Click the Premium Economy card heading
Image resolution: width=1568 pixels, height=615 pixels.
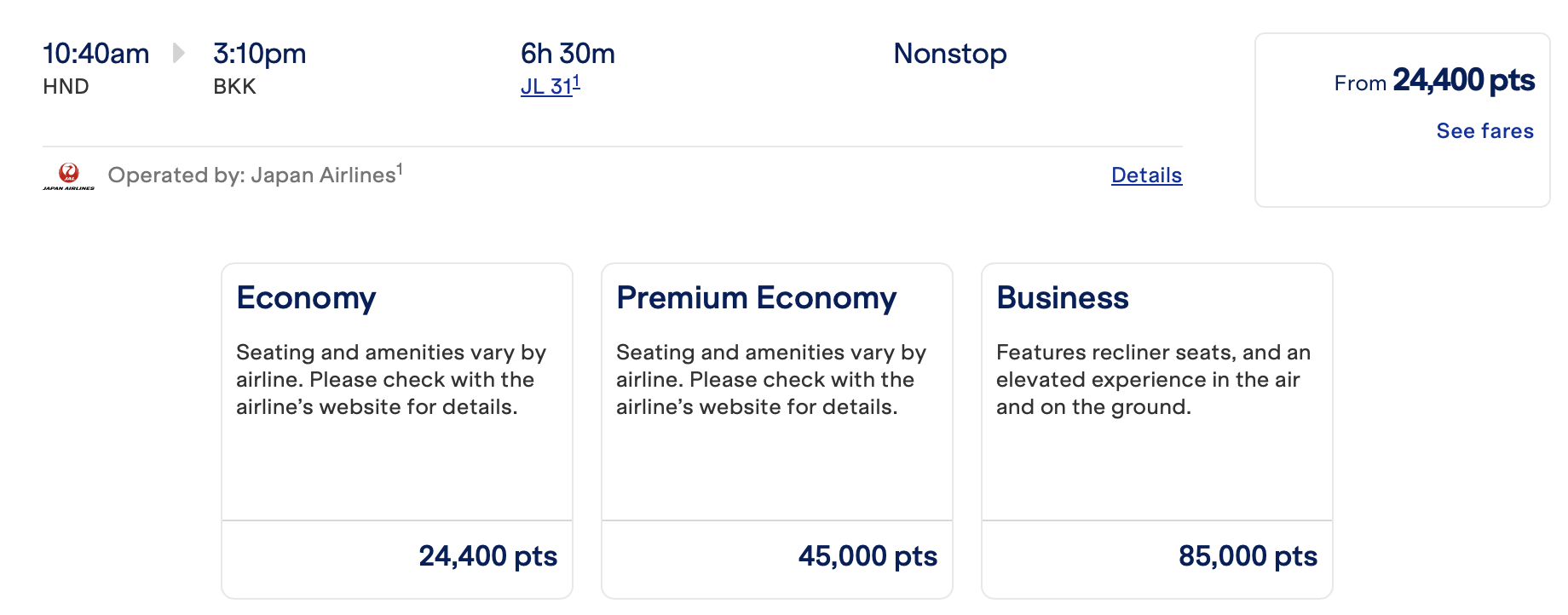tap(756, 298)
